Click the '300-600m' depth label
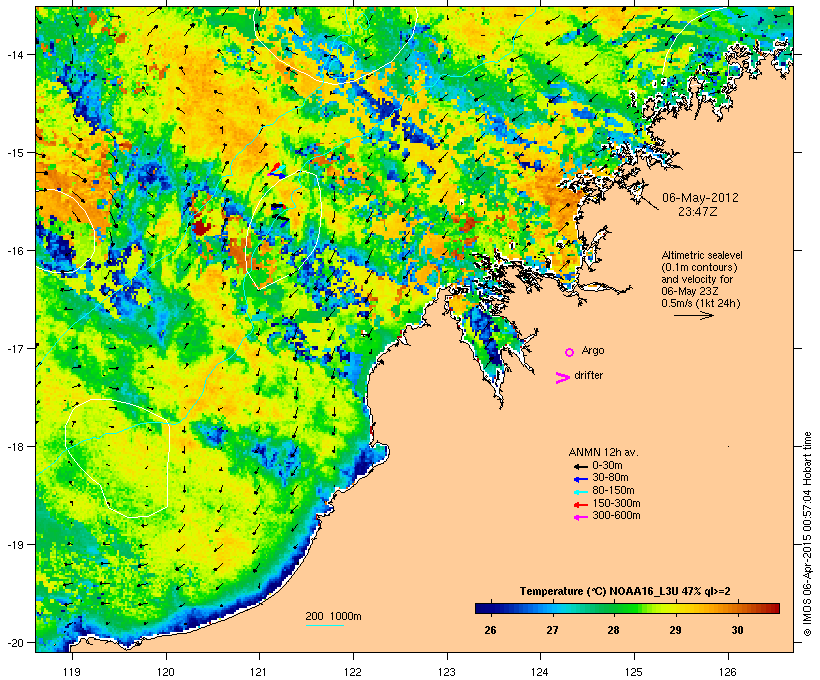 [x=616, y=516]
